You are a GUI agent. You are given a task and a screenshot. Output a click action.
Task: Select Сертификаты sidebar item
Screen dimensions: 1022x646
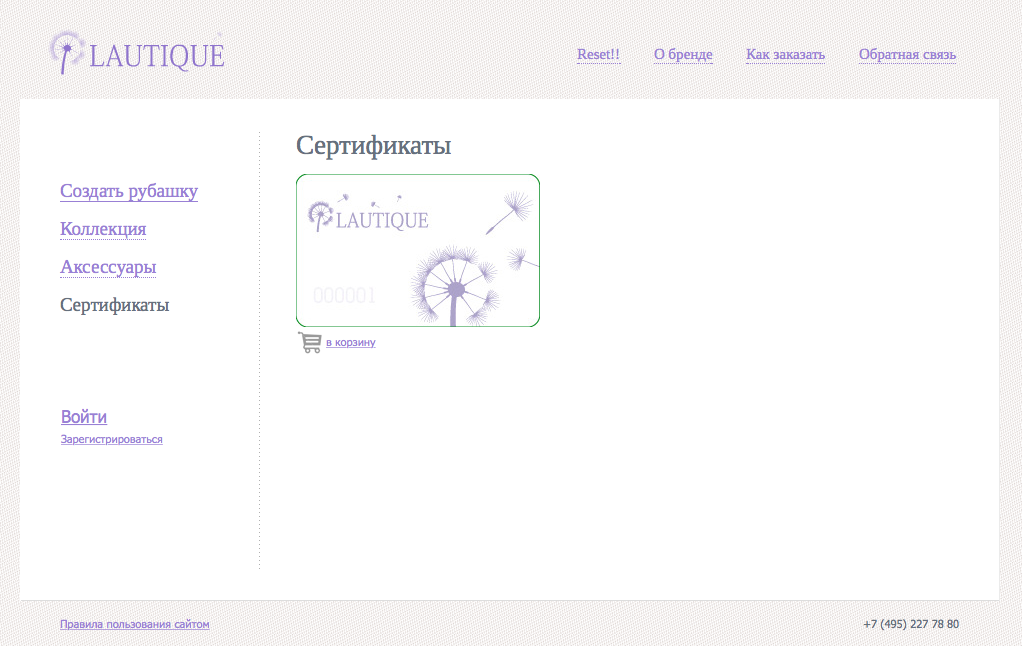tap(115, 304)
